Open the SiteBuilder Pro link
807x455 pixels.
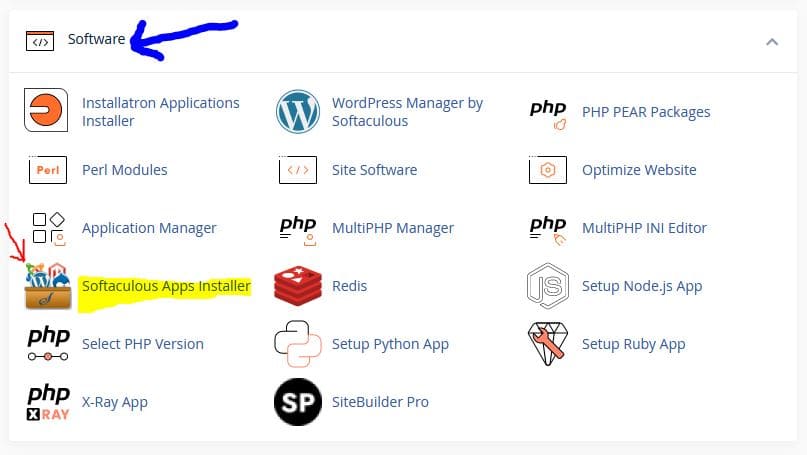[380, 402]
